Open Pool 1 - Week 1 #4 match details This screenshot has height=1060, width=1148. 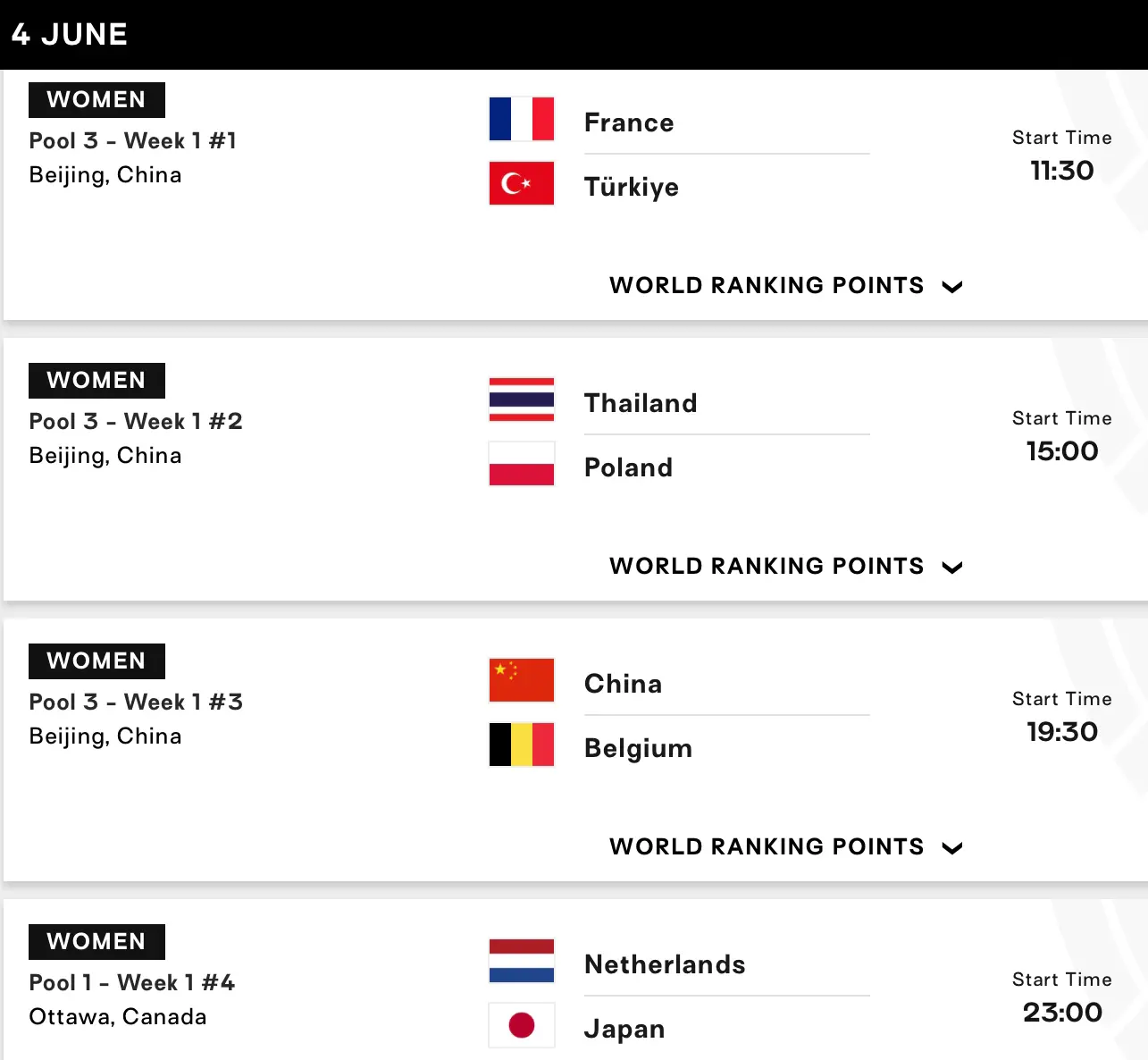pos(132,983)
